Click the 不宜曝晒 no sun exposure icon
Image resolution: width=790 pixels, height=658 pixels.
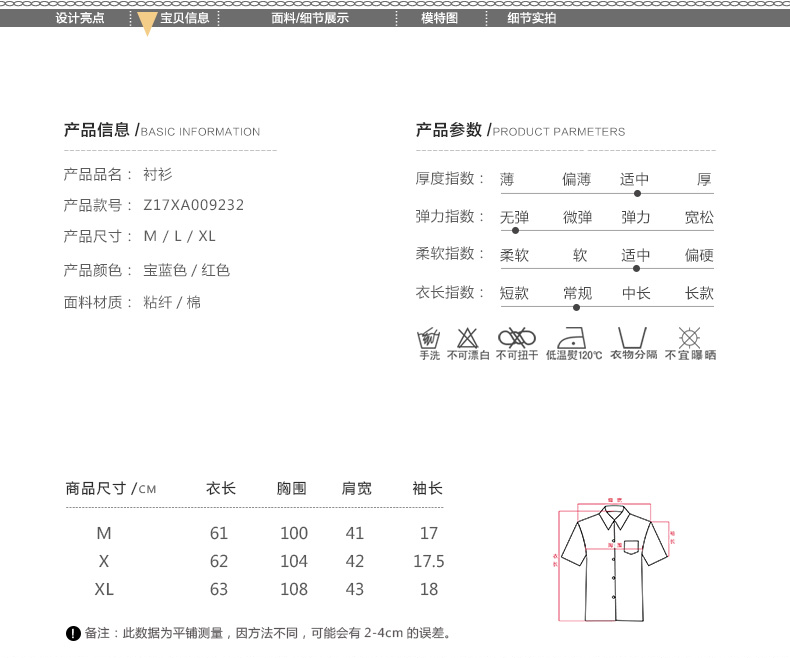(689, 337)
